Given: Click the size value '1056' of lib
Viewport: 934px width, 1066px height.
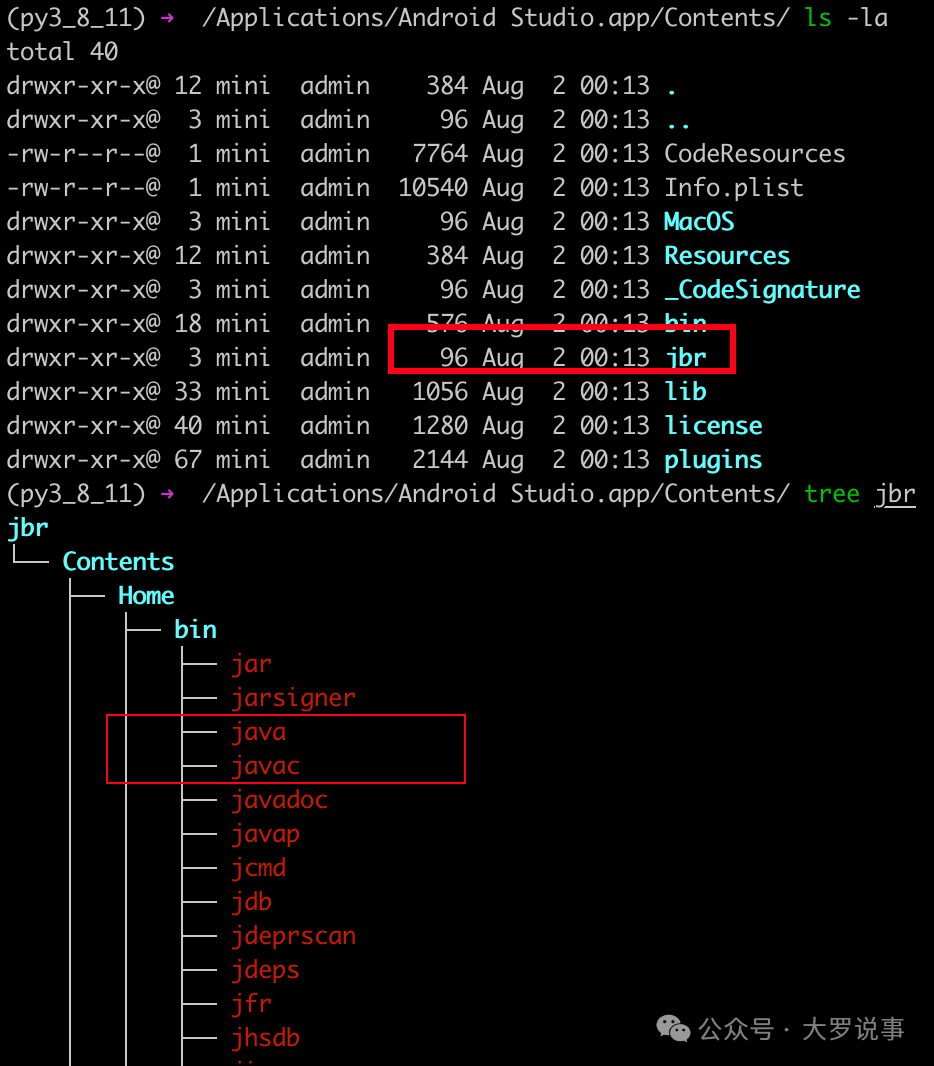Looking at the screenshot, I should click(x=440, y=392).
